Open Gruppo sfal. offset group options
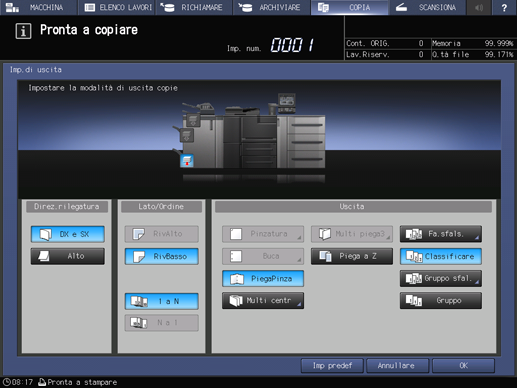Viewport: 517px width, 388px height. (441, 278)
